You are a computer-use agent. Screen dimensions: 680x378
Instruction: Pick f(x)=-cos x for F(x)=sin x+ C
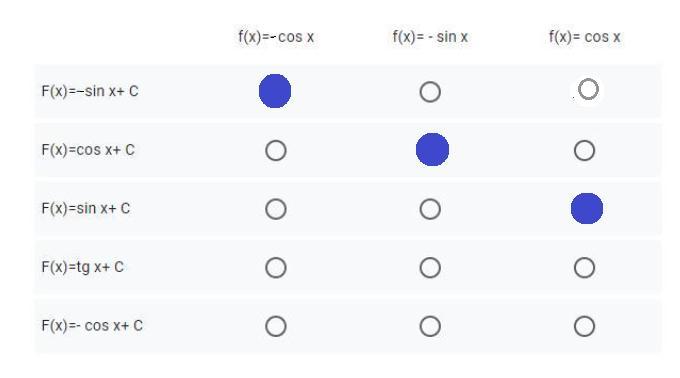click(276, 209)
